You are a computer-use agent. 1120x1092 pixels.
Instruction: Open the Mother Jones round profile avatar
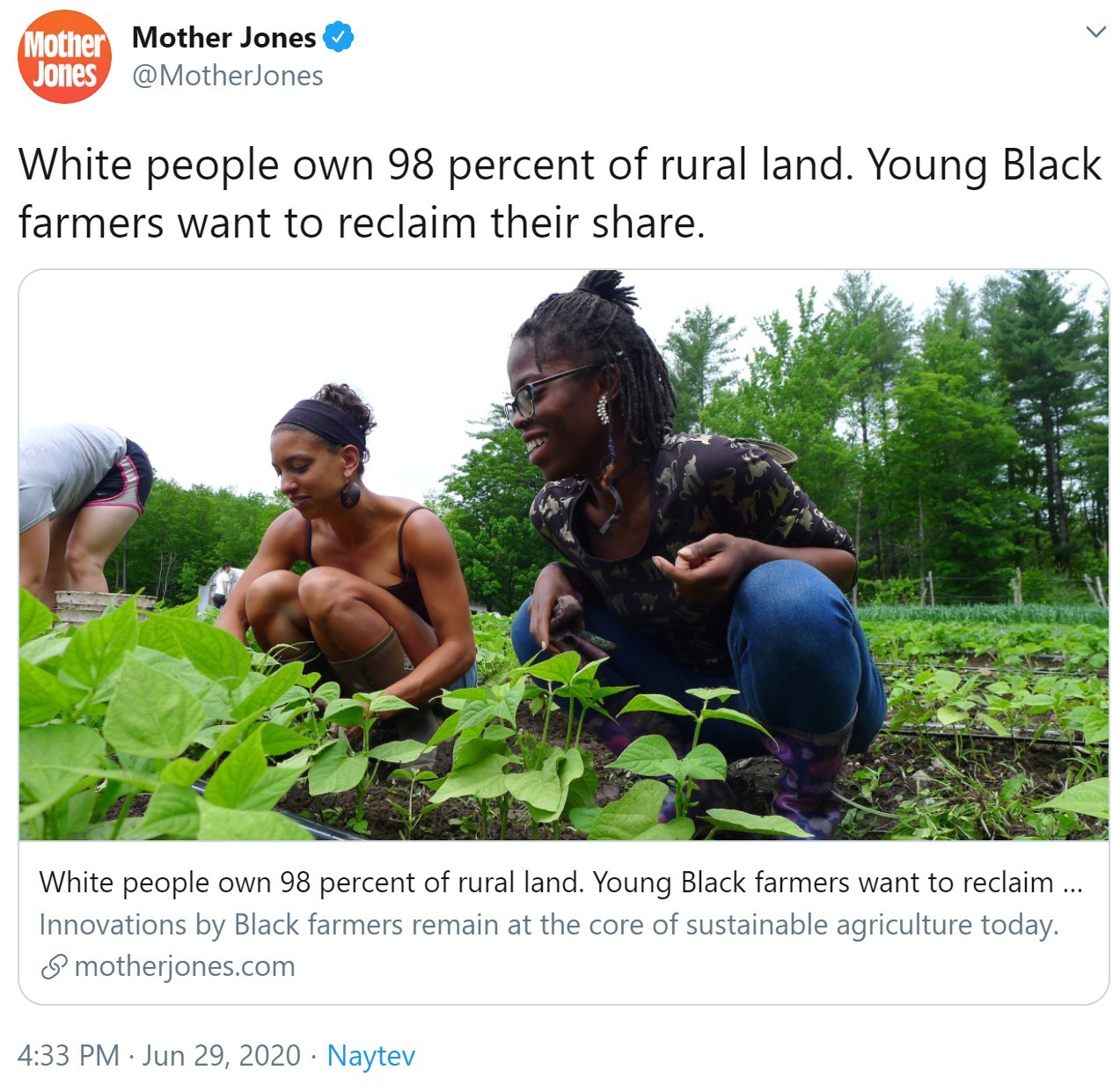[64, 56]
